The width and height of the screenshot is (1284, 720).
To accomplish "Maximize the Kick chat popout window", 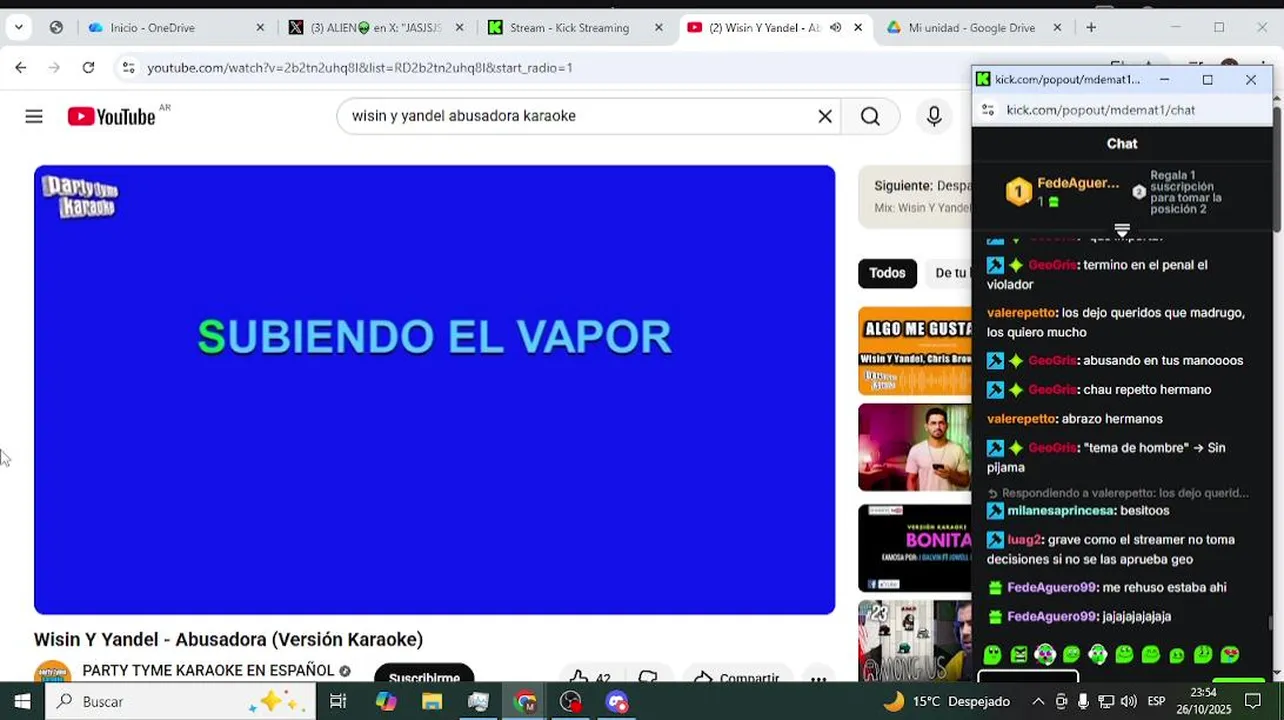I will [x=1207, y=80].
